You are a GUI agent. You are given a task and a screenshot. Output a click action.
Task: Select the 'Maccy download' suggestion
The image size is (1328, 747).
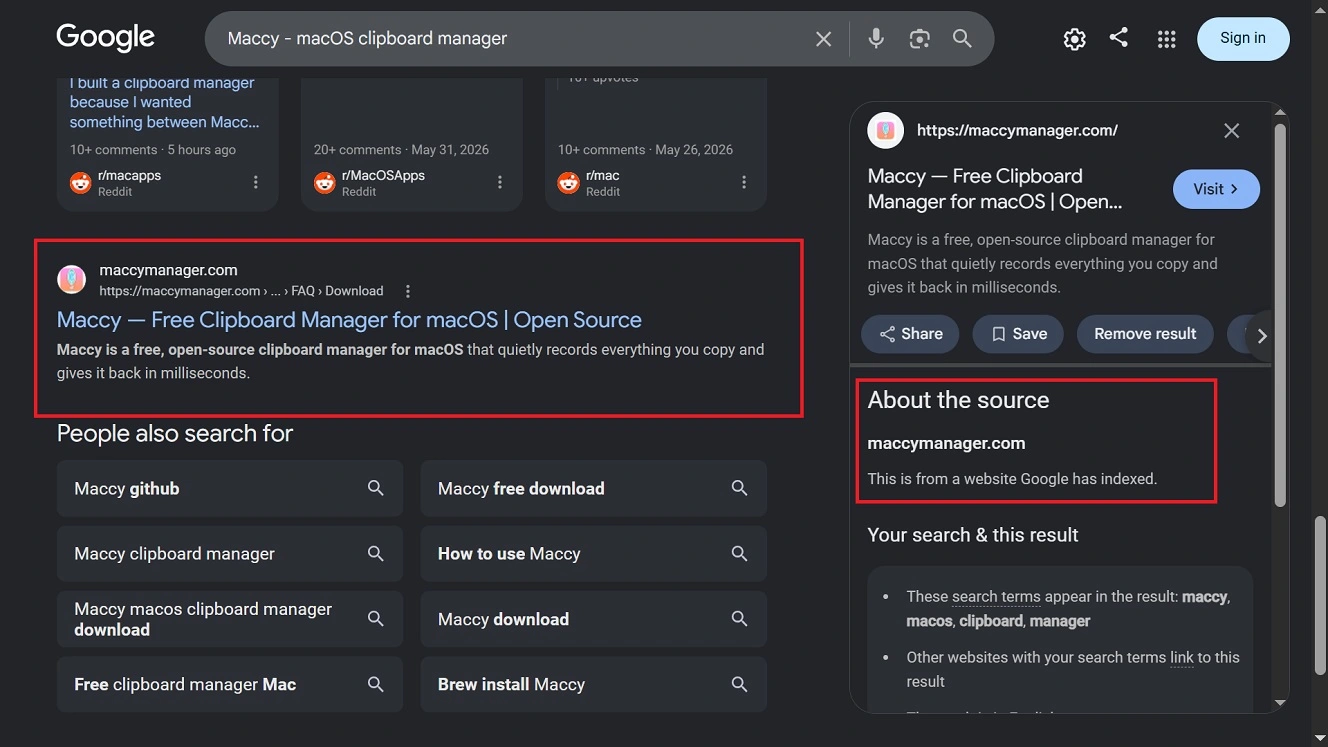(x=594, y=619)
